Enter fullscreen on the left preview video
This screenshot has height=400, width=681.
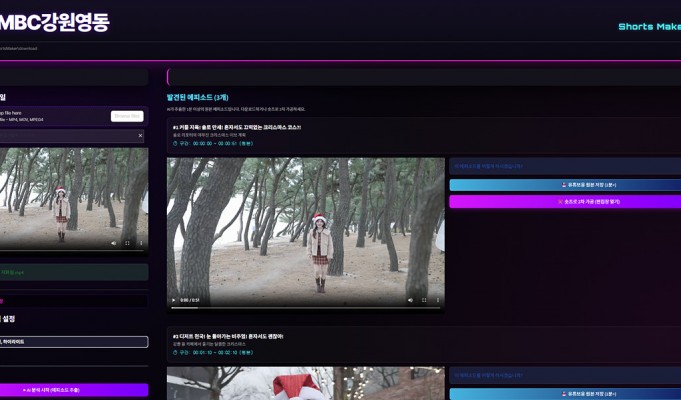(x=127, y=243)
